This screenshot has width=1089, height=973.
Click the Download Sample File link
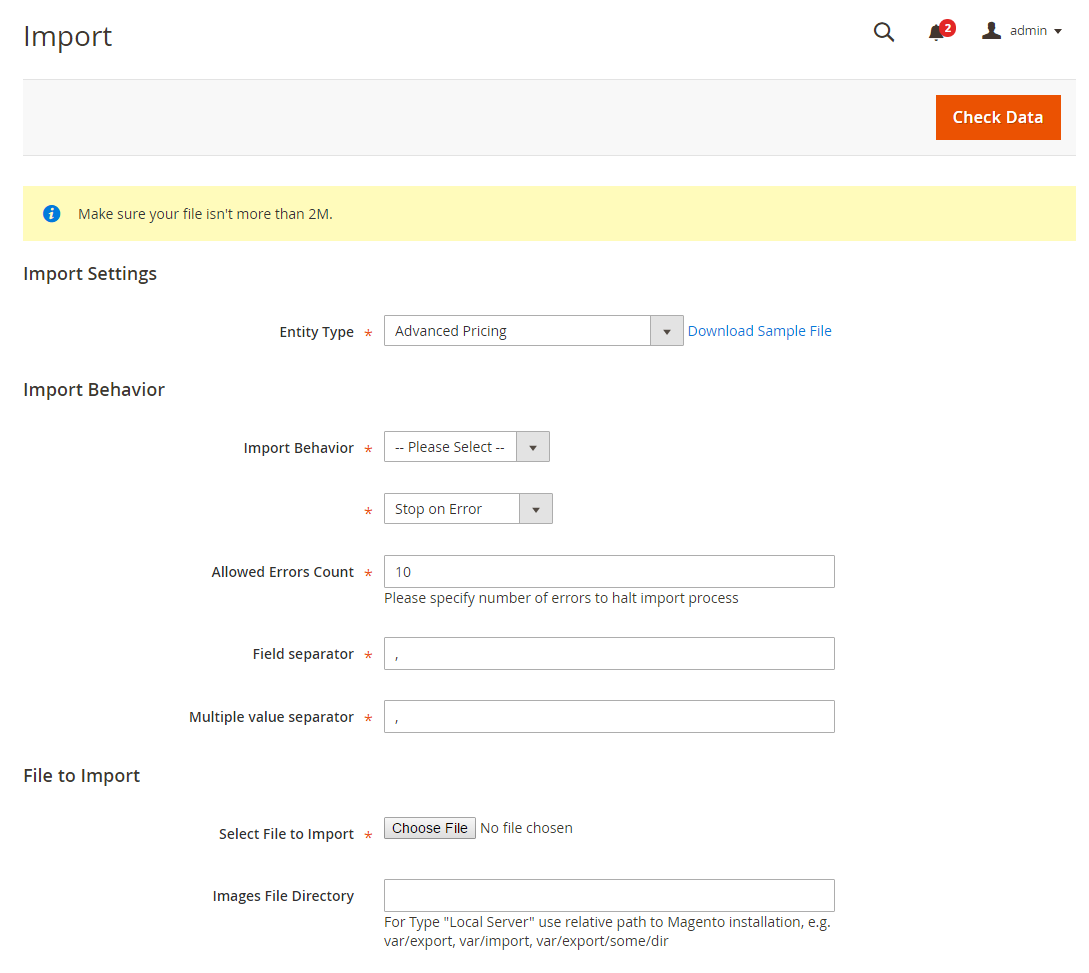pos(759,331)
